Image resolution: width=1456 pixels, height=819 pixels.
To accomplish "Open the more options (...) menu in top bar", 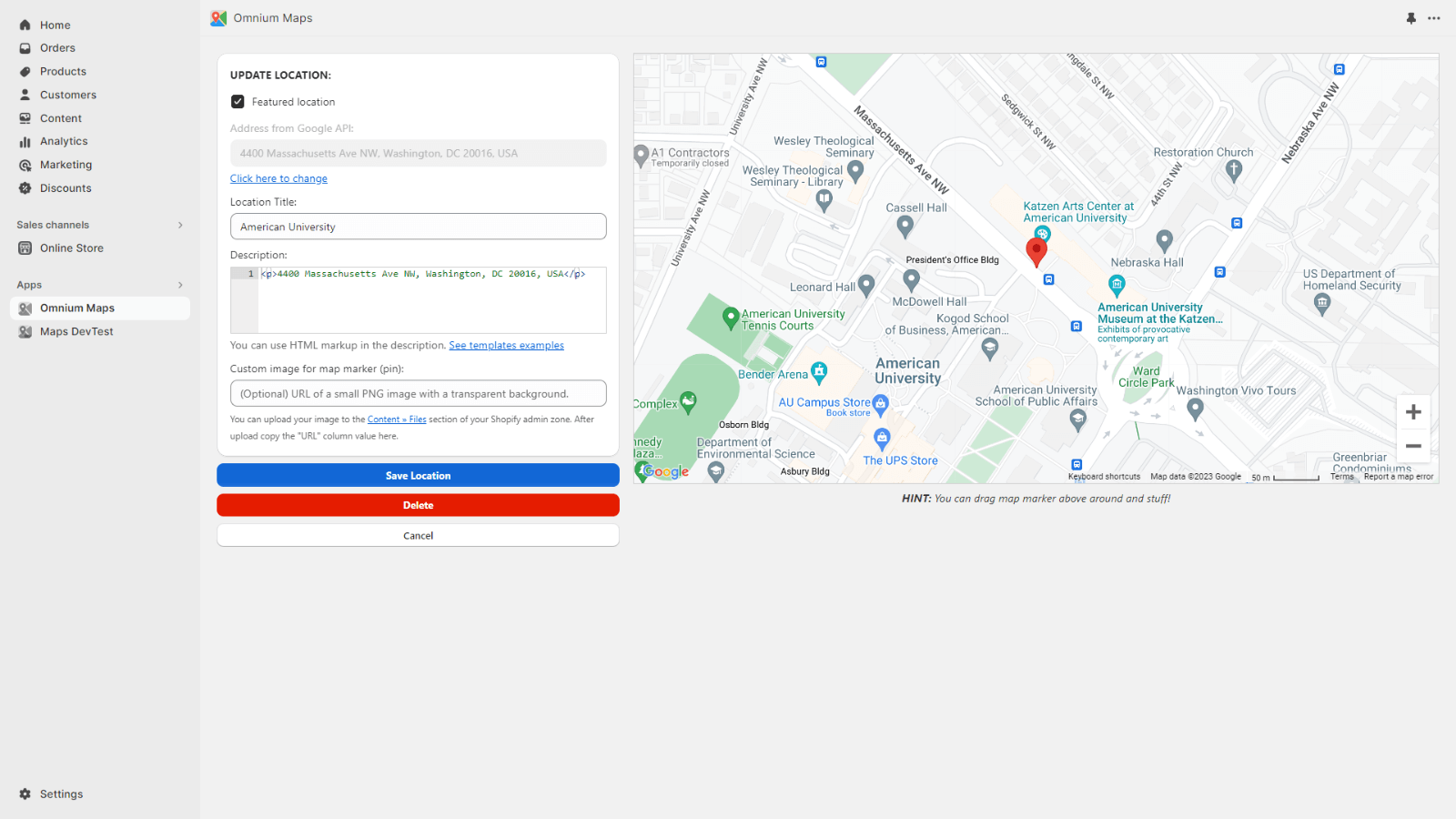I will [1434, 18].
